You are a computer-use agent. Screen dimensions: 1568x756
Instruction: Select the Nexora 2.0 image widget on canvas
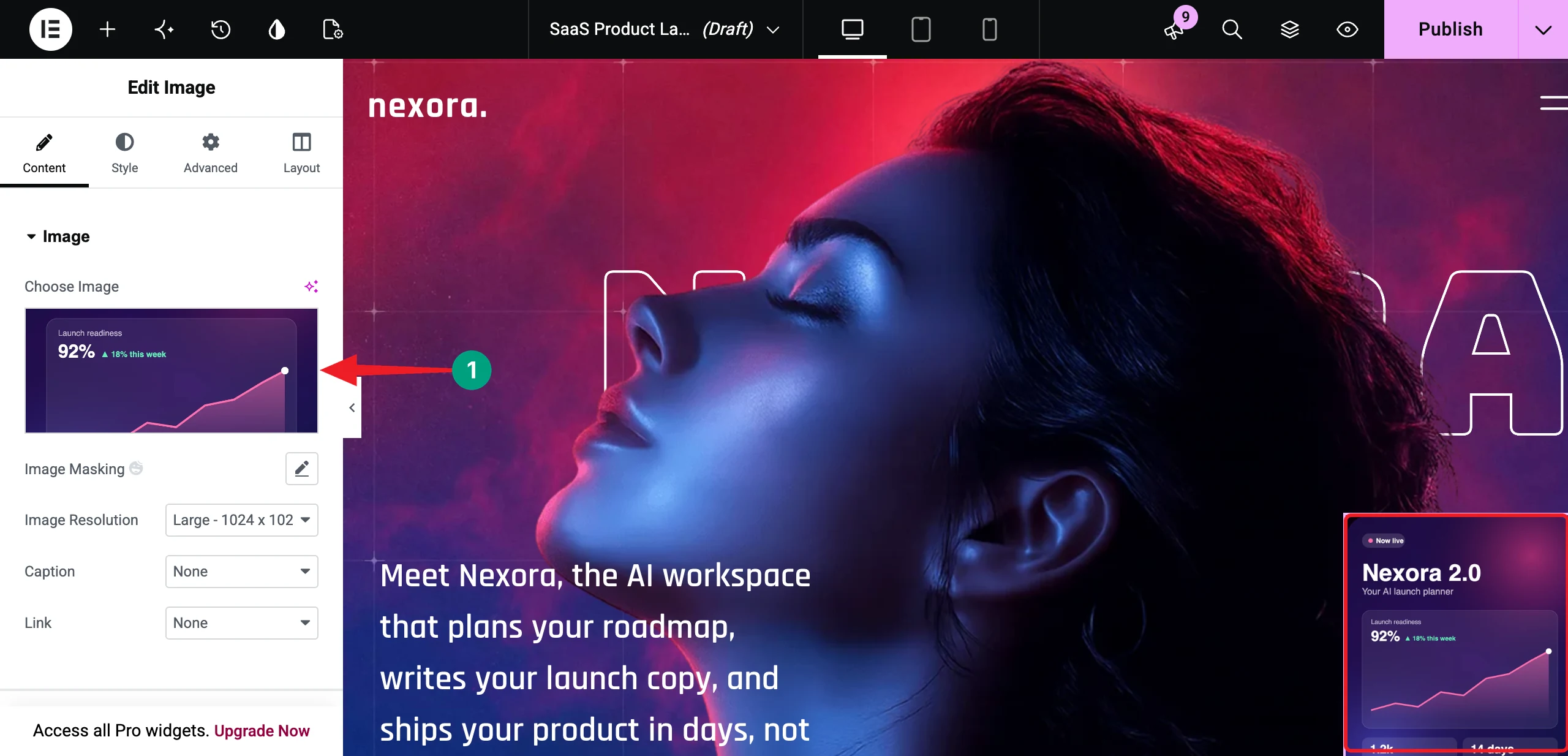(1455, 634)
